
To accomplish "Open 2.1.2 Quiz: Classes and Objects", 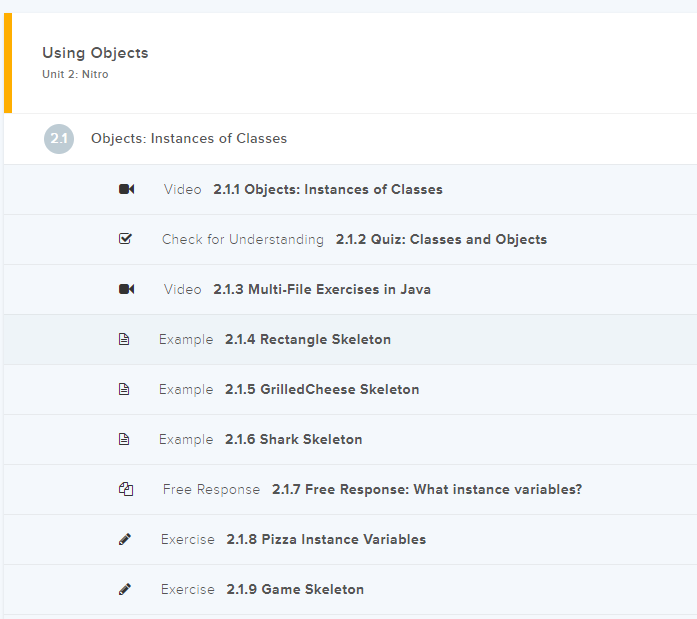I will 441,239.
